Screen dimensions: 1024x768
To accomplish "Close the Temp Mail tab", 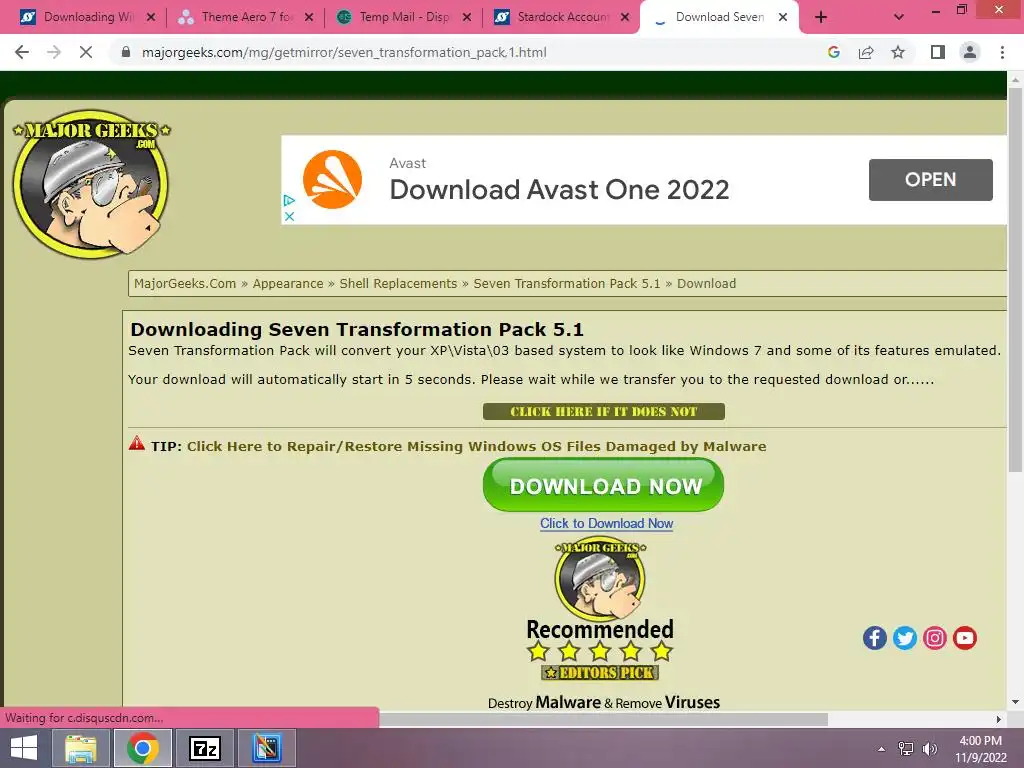I will pyautogui.click(x=467, y=17).
